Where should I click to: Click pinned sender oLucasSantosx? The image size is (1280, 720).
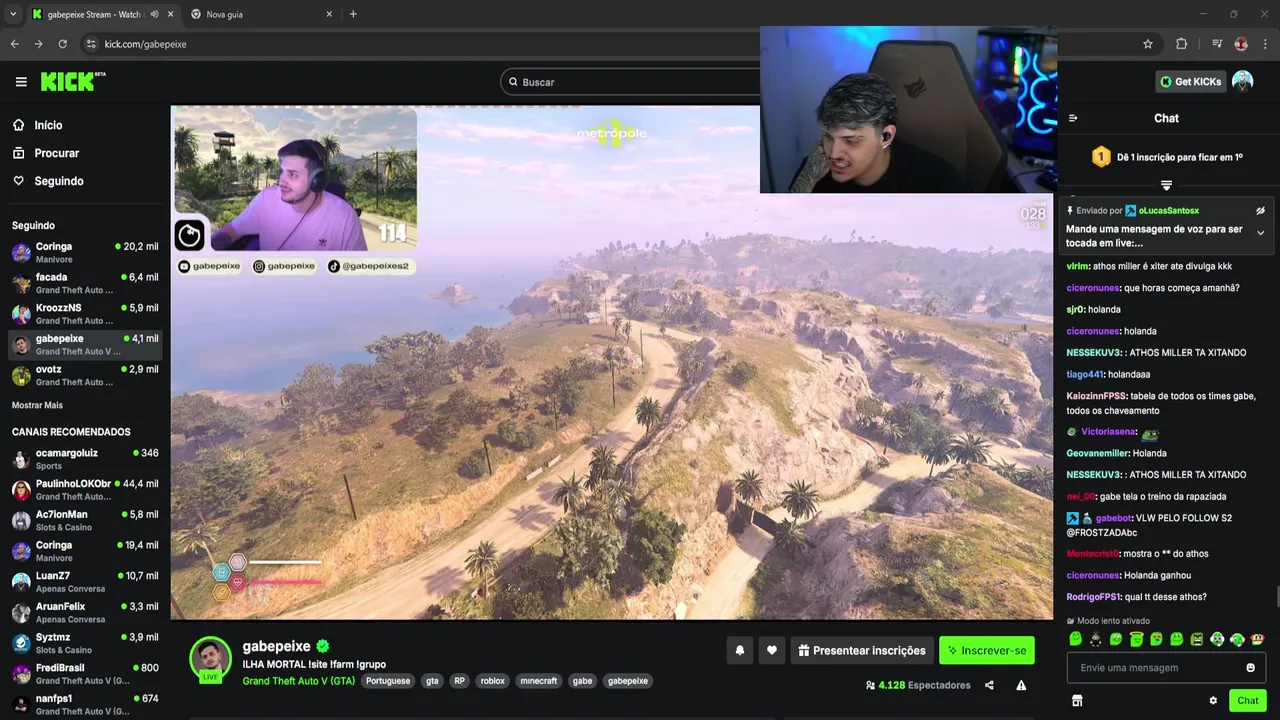(x=1168, y=211)
